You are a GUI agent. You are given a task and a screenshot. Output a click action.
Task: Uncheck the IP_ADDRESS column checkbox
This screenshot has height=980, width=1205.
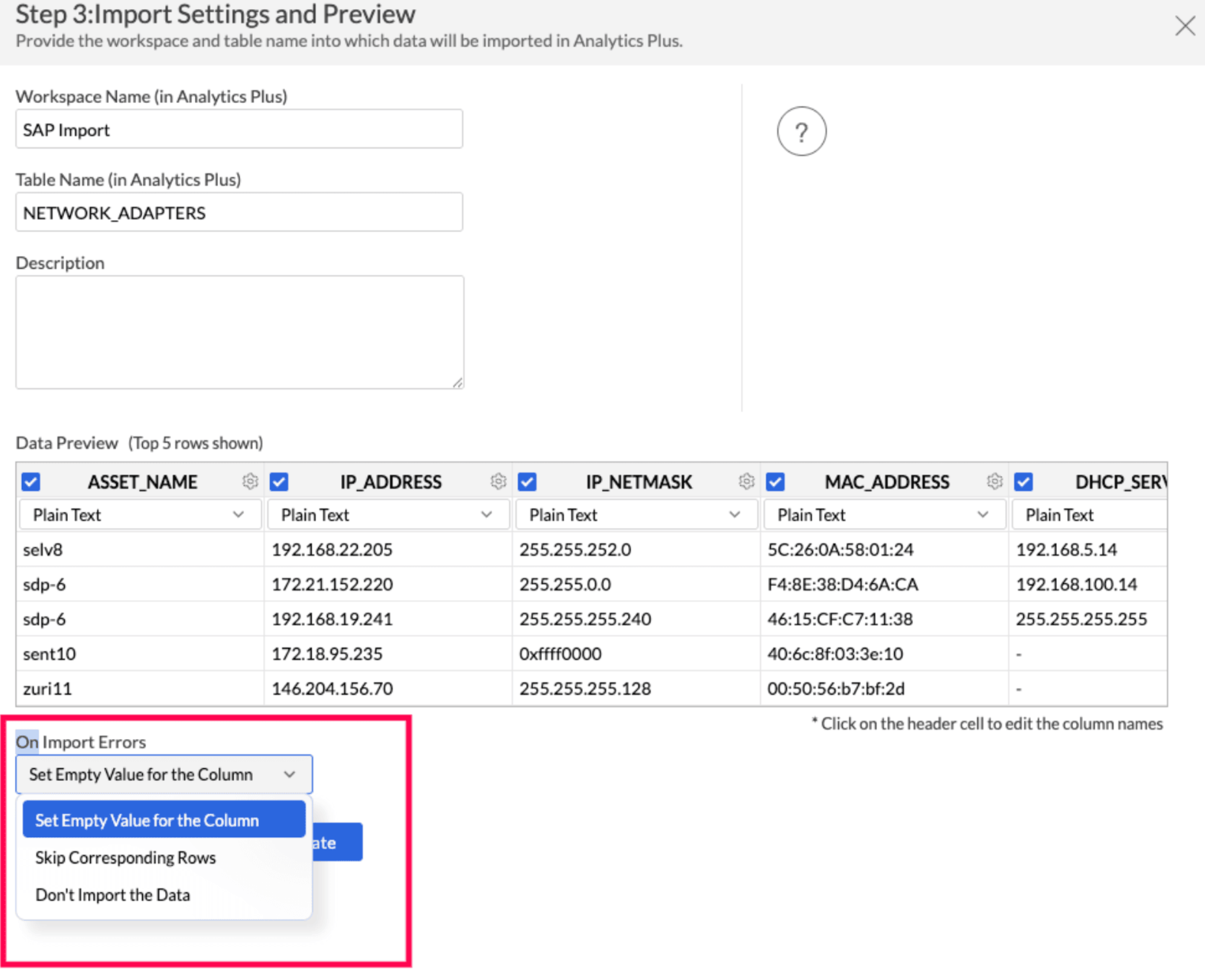pos(279,482)
